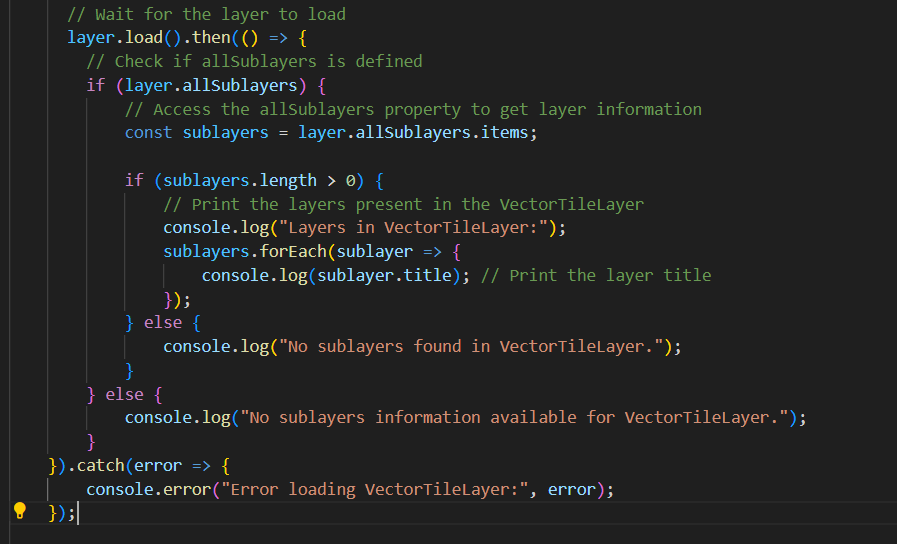Image resolution: width=897 pixels, height=544 pixels.
Task: Click the 'const sublayers = layer.allSublayers.items;' line
Action: tap(331, 133)
